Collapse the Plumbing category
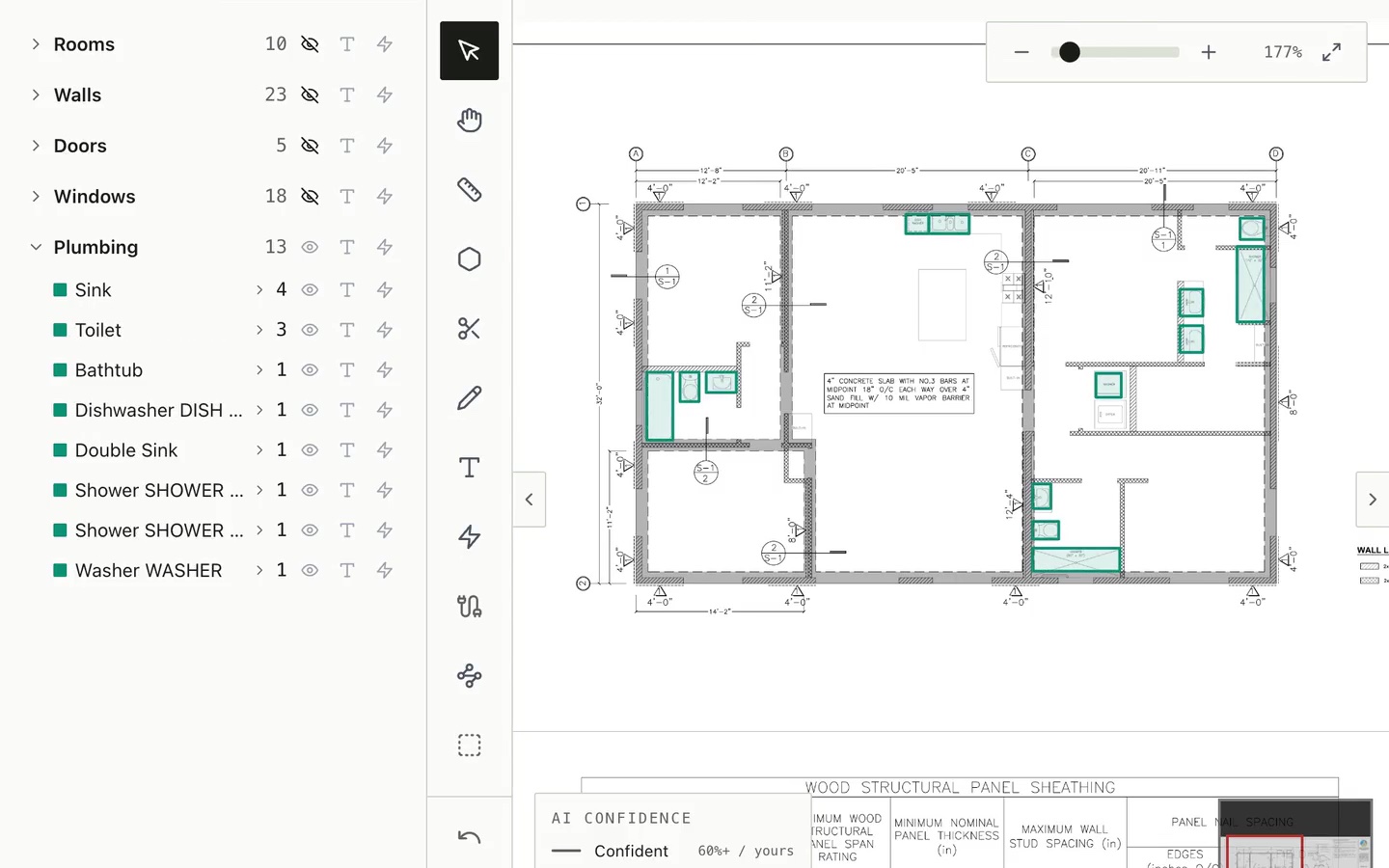This screenshot has height=868, width=1389. pos(36,247)
